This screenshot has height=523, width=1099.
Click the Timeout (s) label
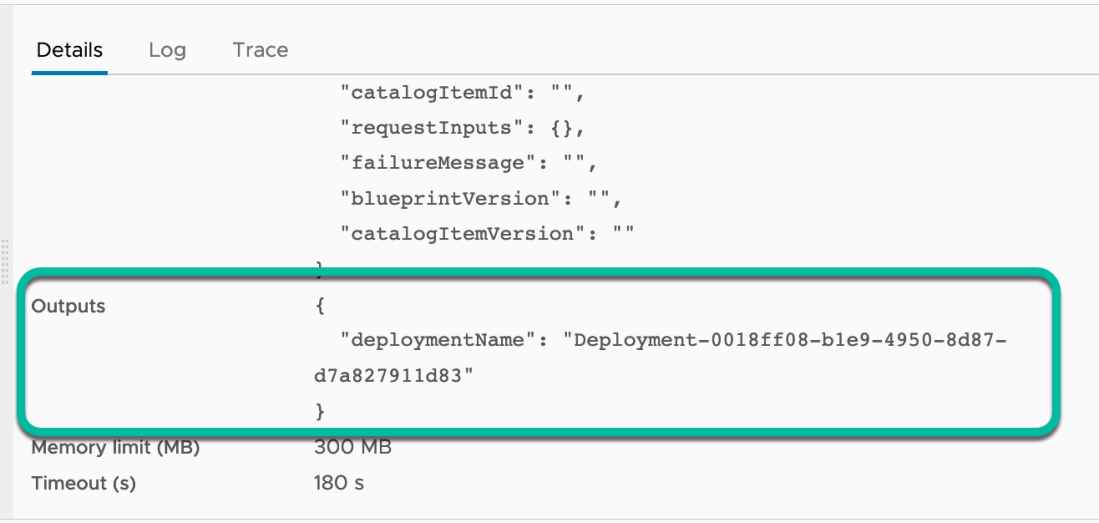pos(83,483)
